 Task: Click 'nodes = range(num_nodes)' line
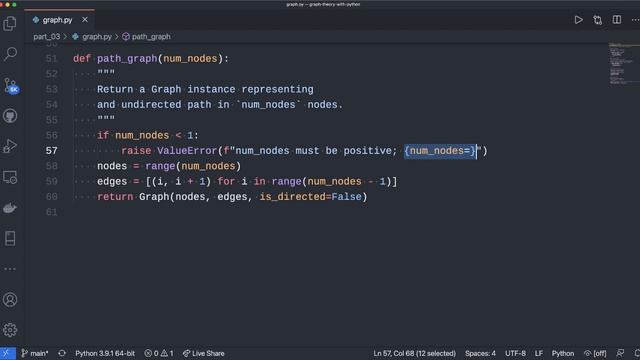click(x=169, y=167)
